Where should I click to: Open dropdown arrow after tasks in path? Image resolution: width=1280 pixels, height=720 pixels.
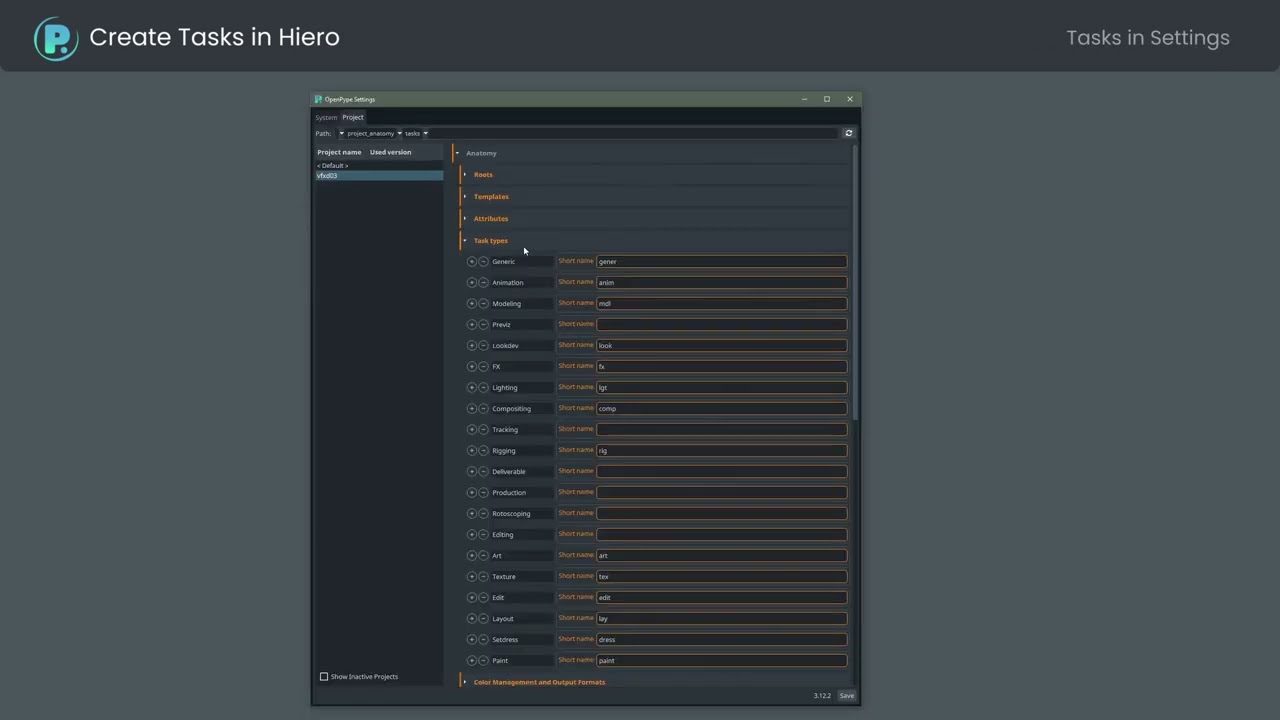click(x=425, y=133)
